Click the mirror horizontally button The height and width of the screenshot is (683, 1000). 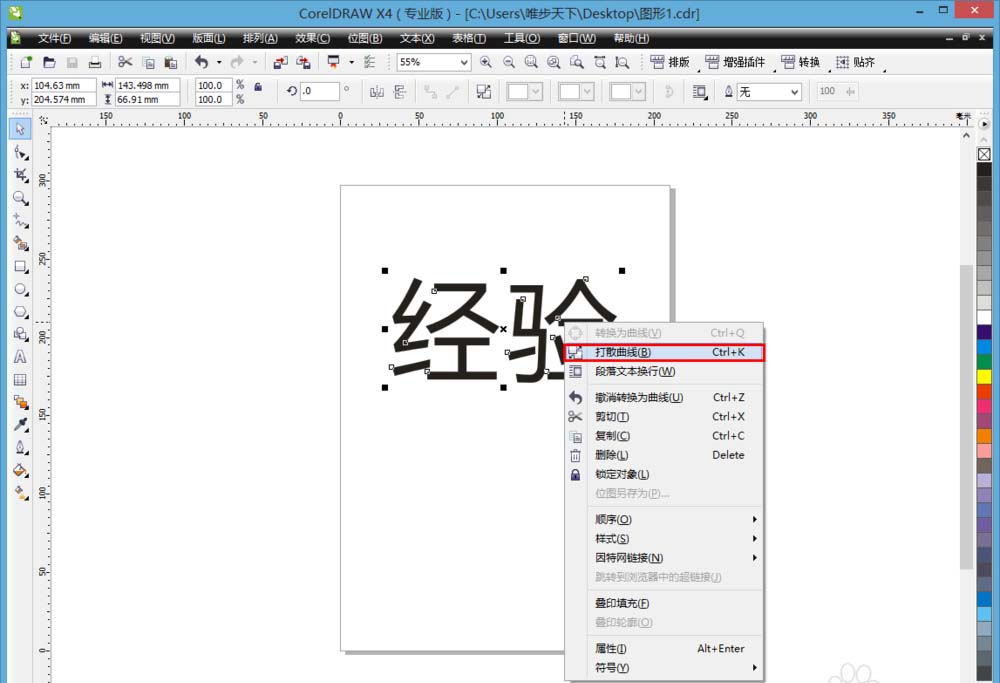[377, 92]
